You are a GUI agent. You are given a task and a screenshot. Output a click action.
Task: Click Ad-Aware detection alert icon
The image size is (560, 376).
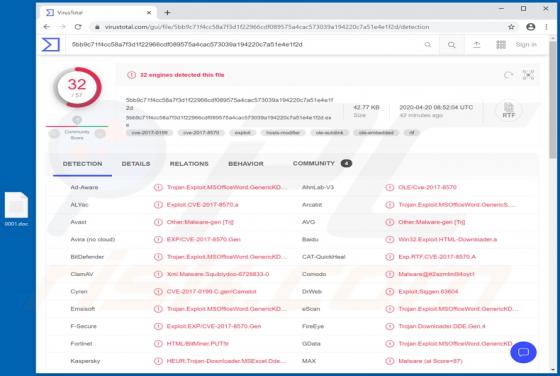(158, 187)
